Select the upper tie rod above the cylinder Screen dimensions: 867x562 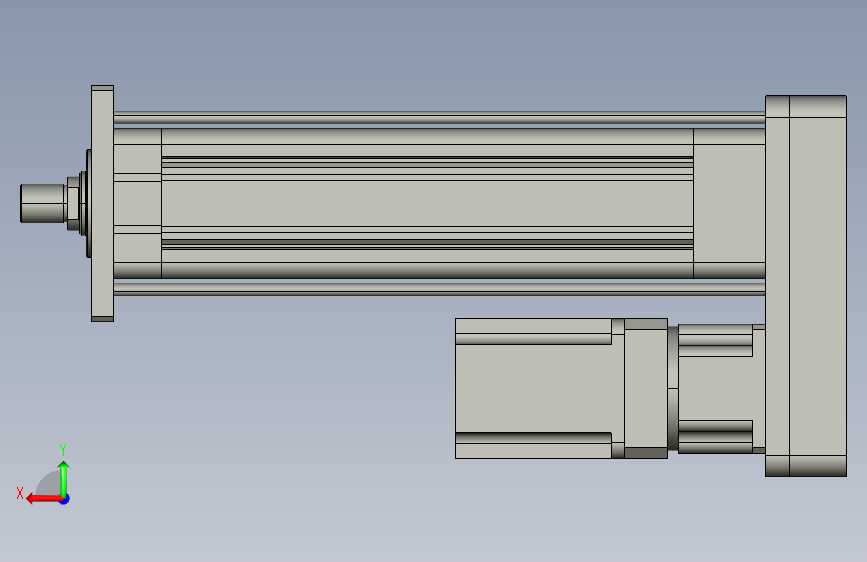[440, 118]
